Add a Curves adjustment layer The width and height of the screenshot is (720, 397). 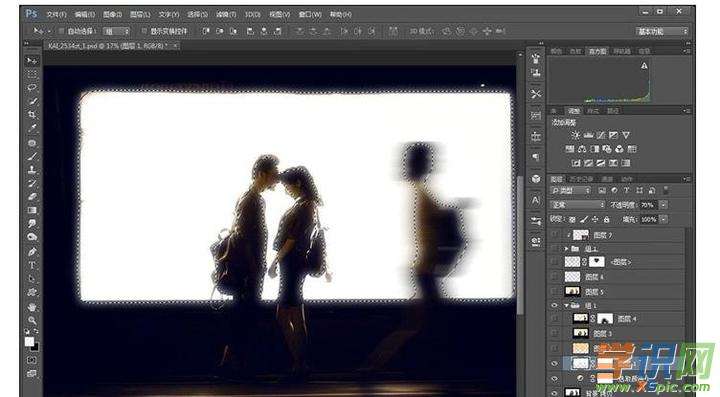[601, 135]
